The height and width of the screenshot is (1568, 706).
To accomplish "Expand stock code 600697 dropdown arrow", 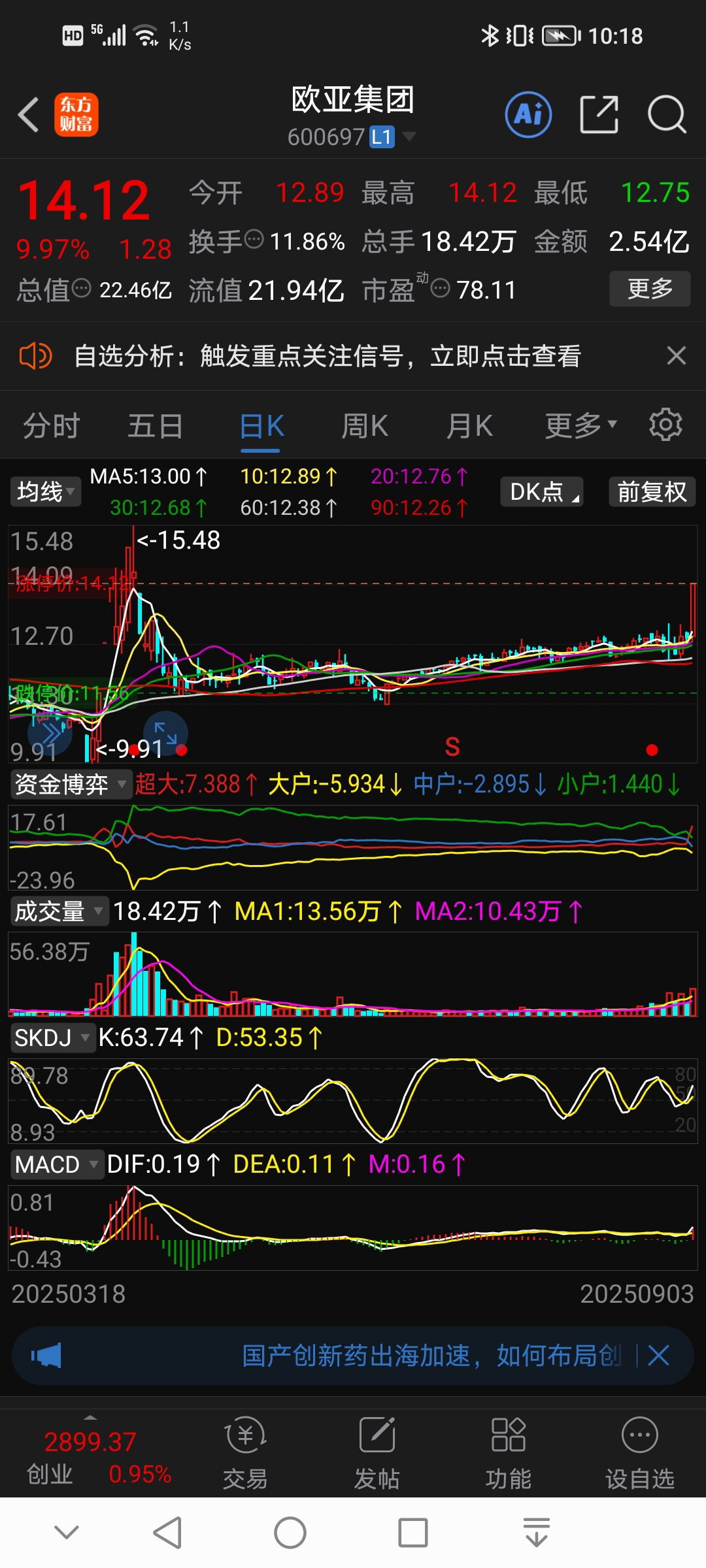I will (409, 137).
